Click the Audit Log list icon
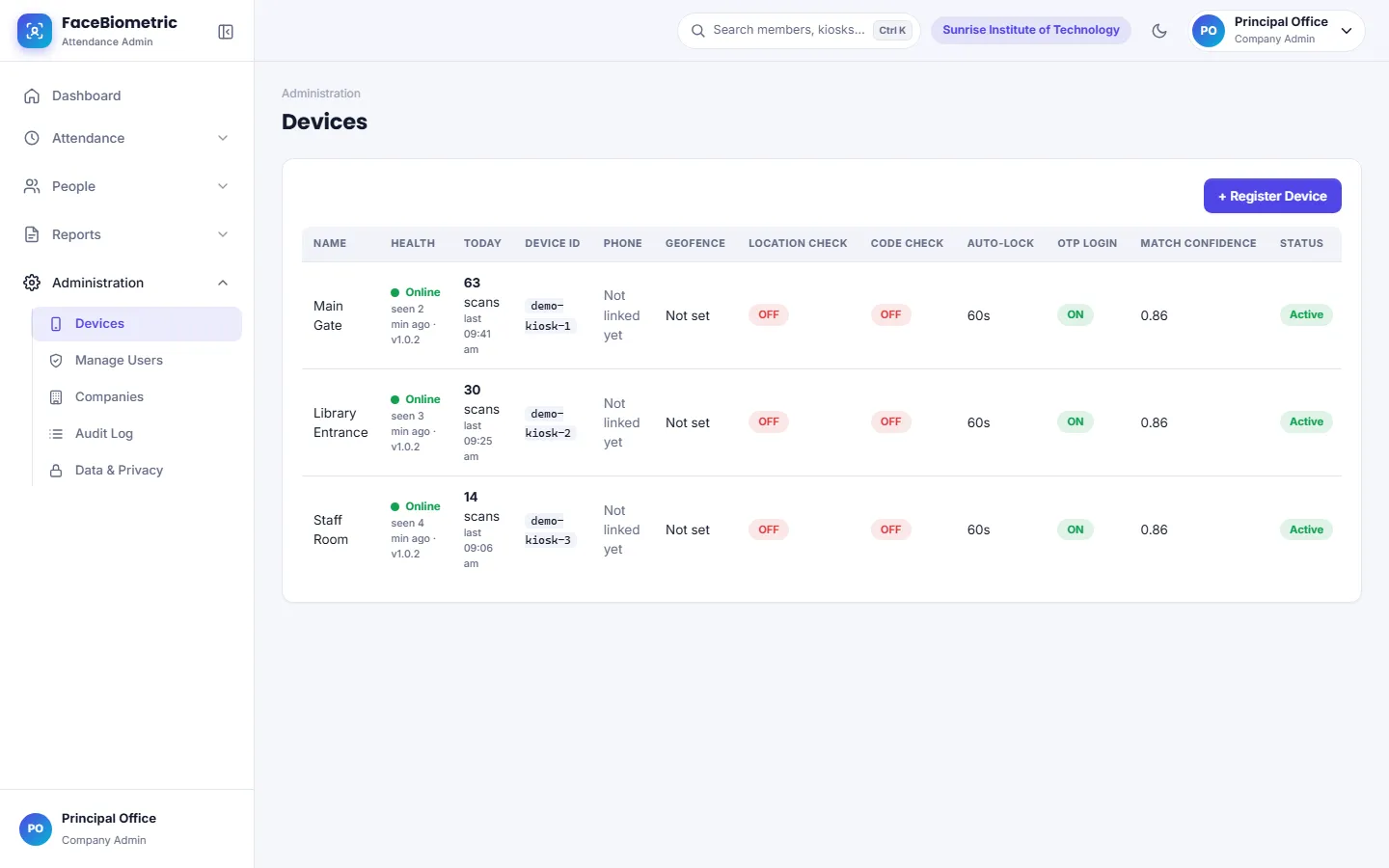Viewport: 1389px width, 868px height. tap(56, 434)
